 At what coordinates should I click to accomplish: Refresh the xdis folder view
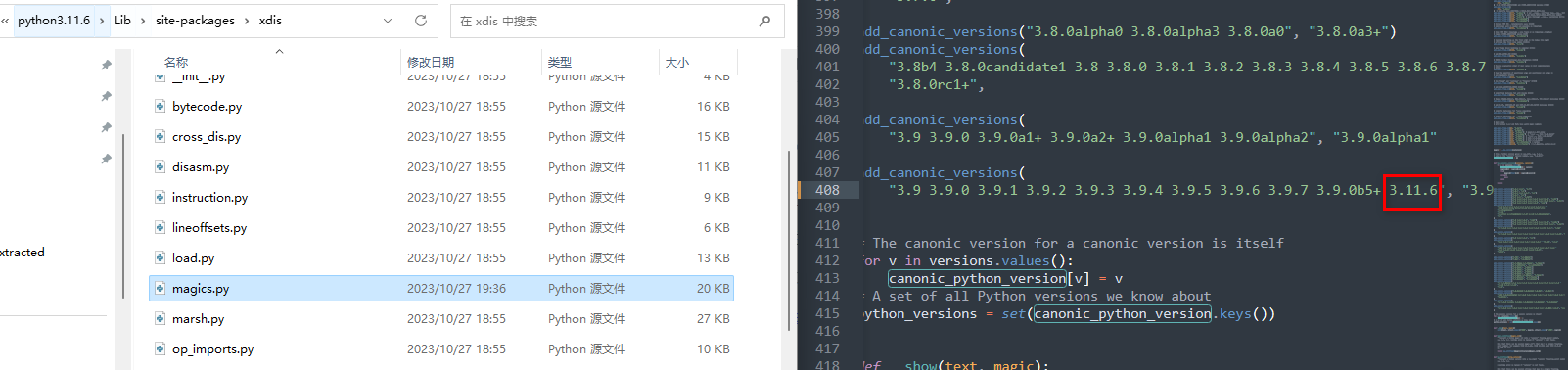tap(421, 21)
